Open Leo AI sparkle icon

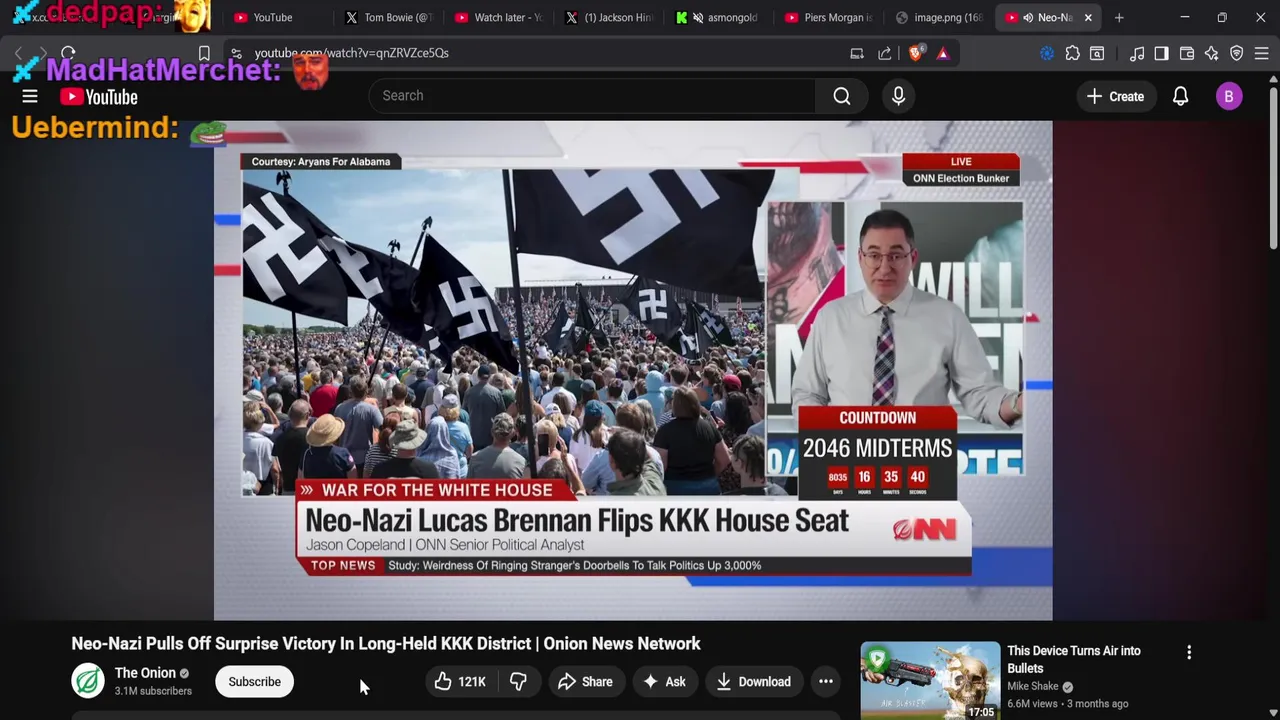(1212, 53)
